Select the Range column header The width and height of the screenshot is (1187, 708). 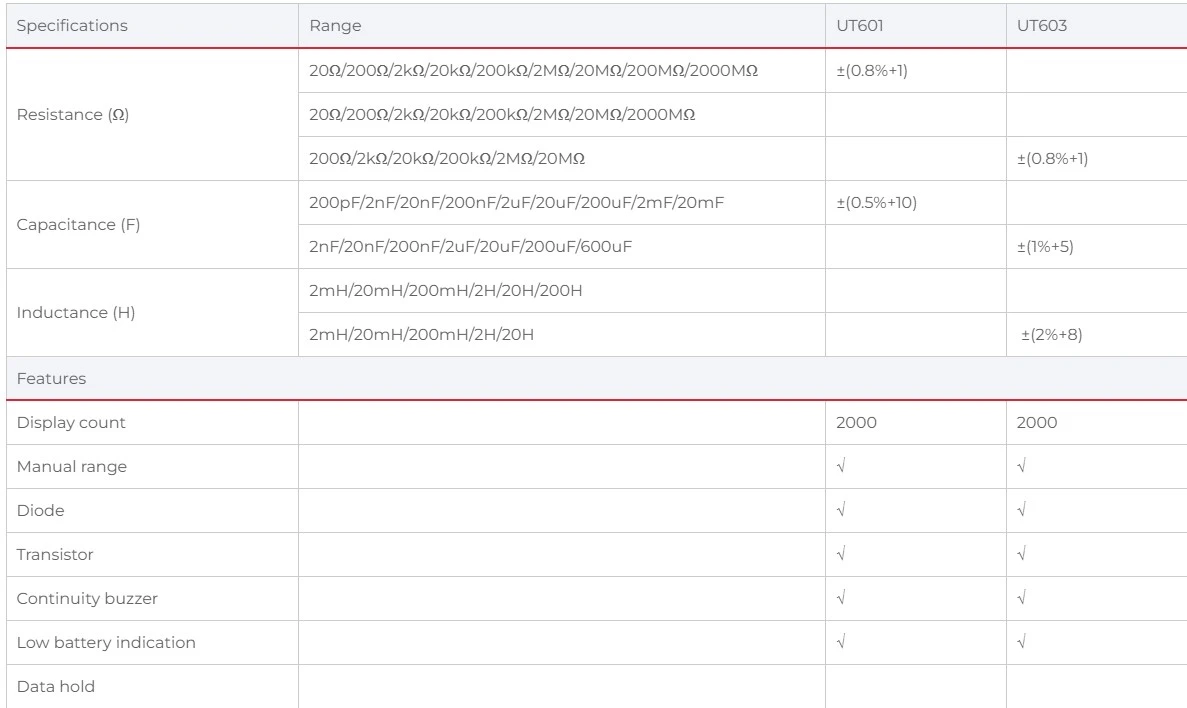tap(335, 26)
